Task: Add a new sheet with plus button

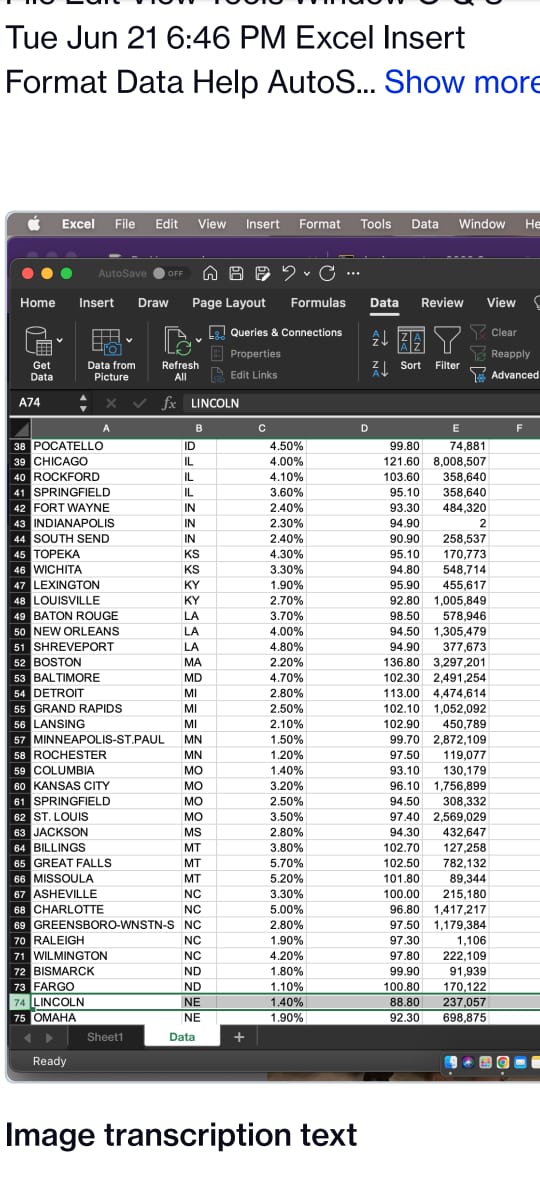Action: (x=238, y=1037)
